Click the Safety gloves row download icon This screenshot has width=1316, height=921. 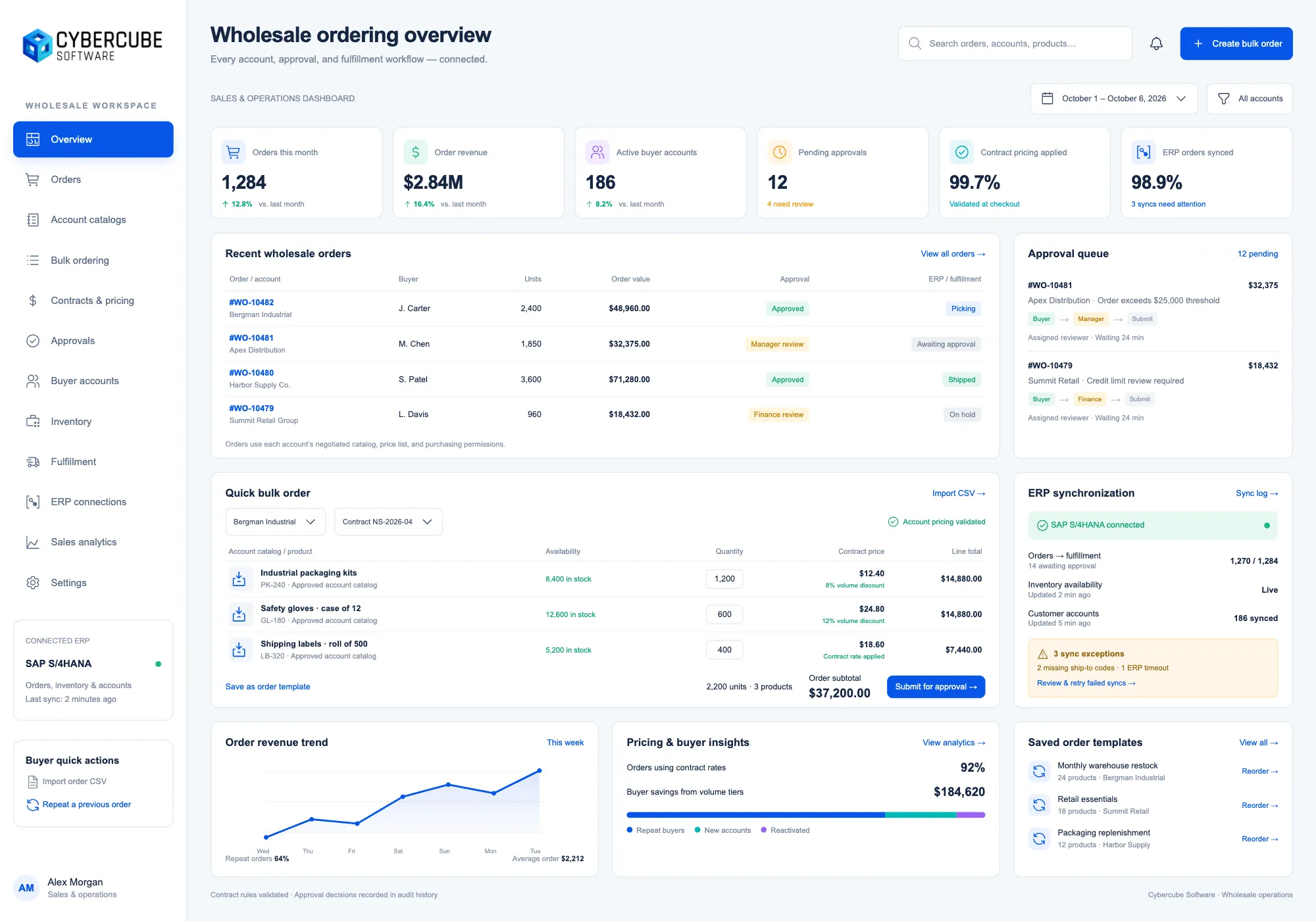coord(239,614)
